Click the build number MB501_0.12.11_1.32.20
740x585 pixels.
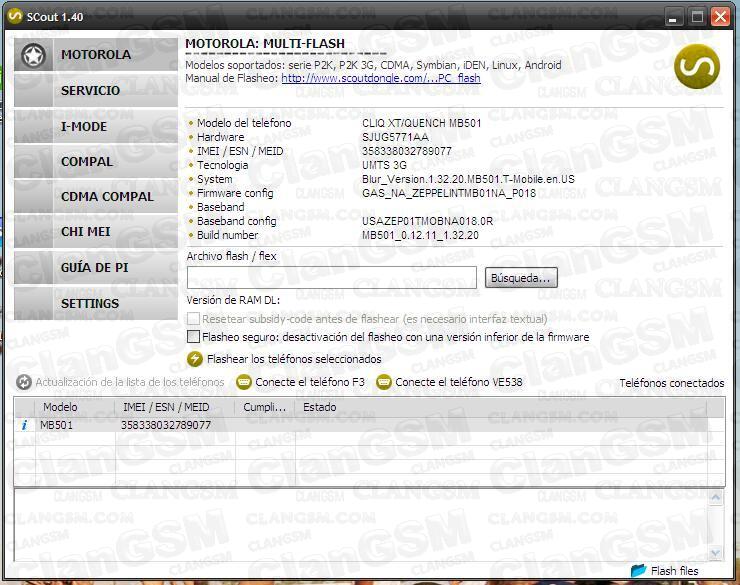(x=420, y=235)
